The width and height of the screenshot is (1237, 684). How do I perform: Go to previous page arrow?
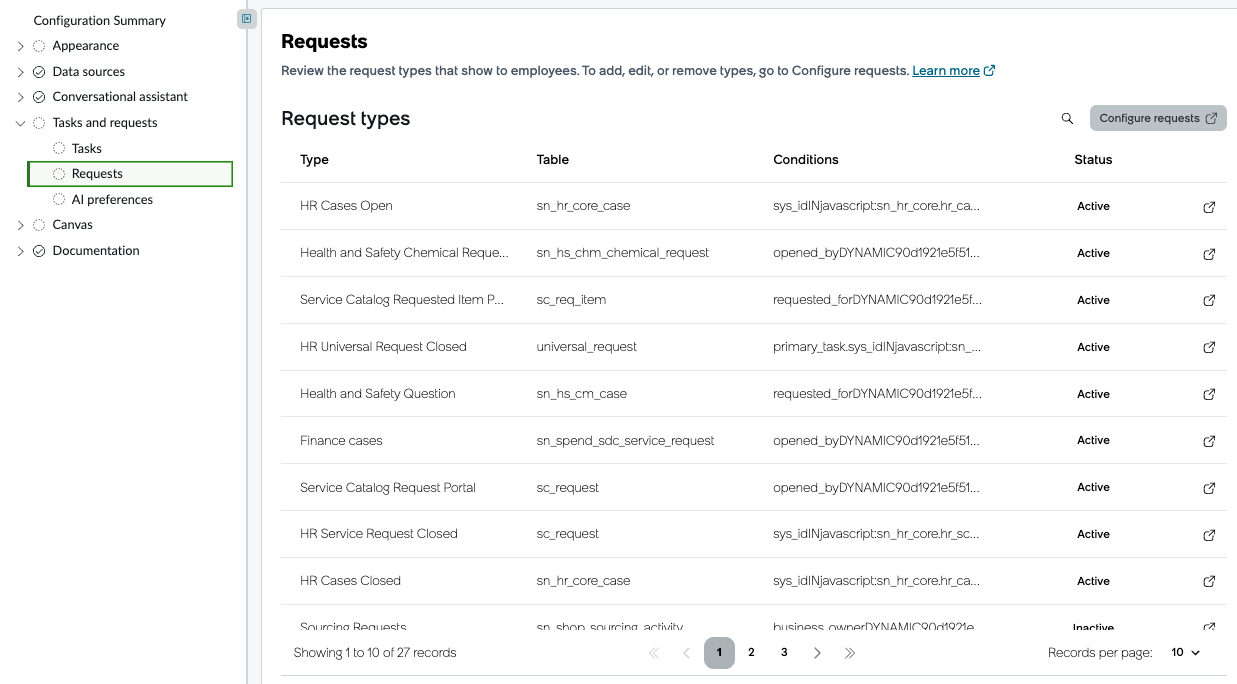[x=687, y=653]
